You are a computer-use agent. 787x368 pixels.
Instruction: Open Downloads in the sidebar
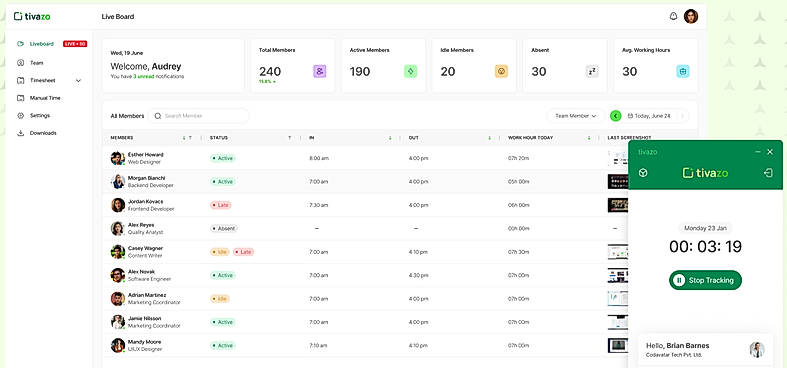pos(43,133)
